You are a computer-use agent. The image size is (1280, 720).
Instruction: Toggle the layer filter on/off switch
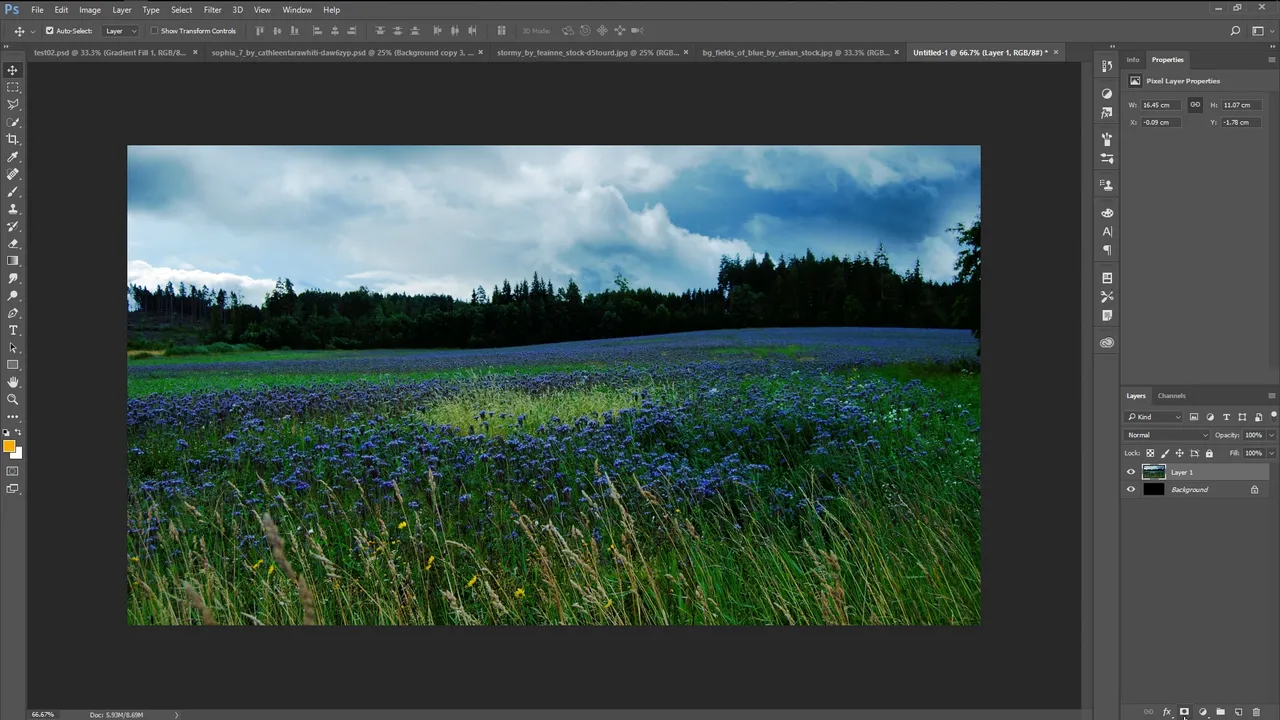[1273, 415]
